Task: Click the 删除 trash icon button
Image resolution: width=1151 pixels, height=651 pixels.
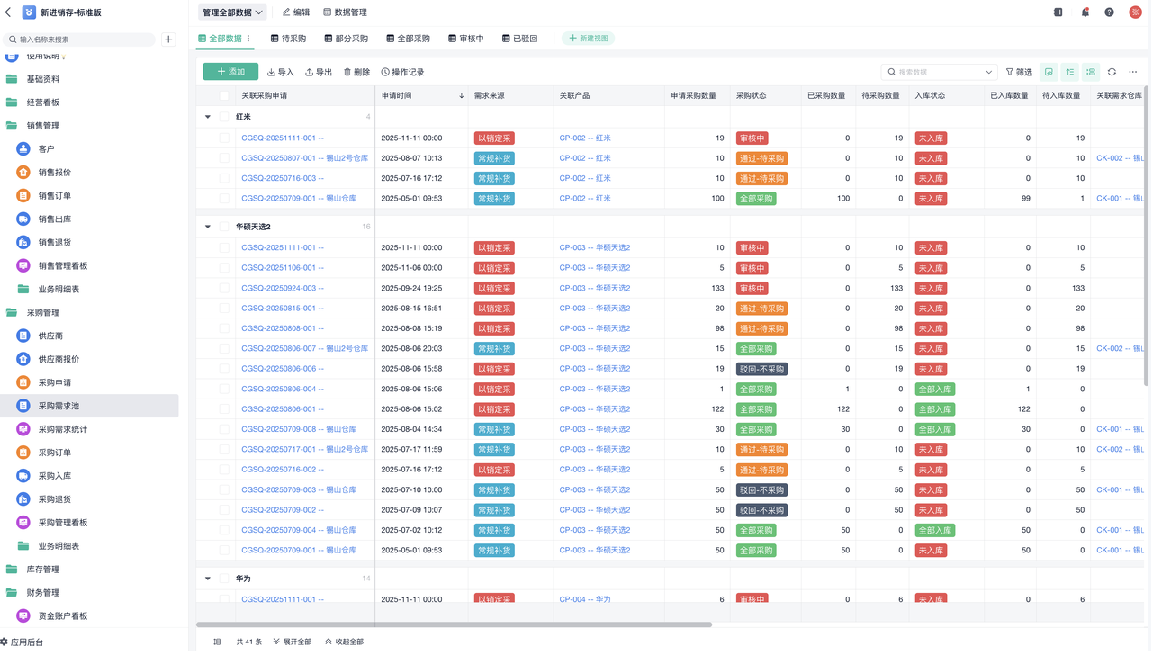Action: pos(357,72)
